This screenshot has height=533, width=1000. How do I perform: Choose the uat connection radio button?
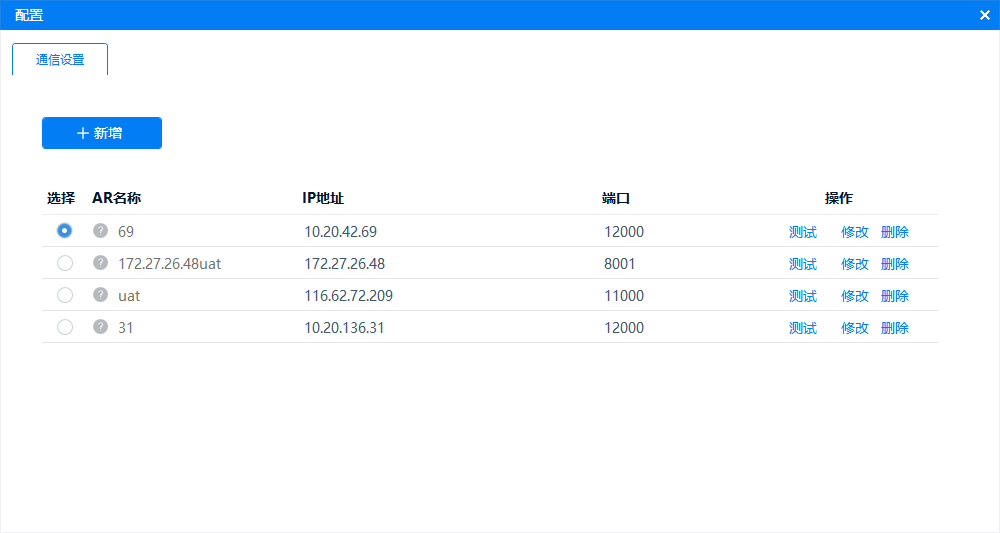pos(65,295)
